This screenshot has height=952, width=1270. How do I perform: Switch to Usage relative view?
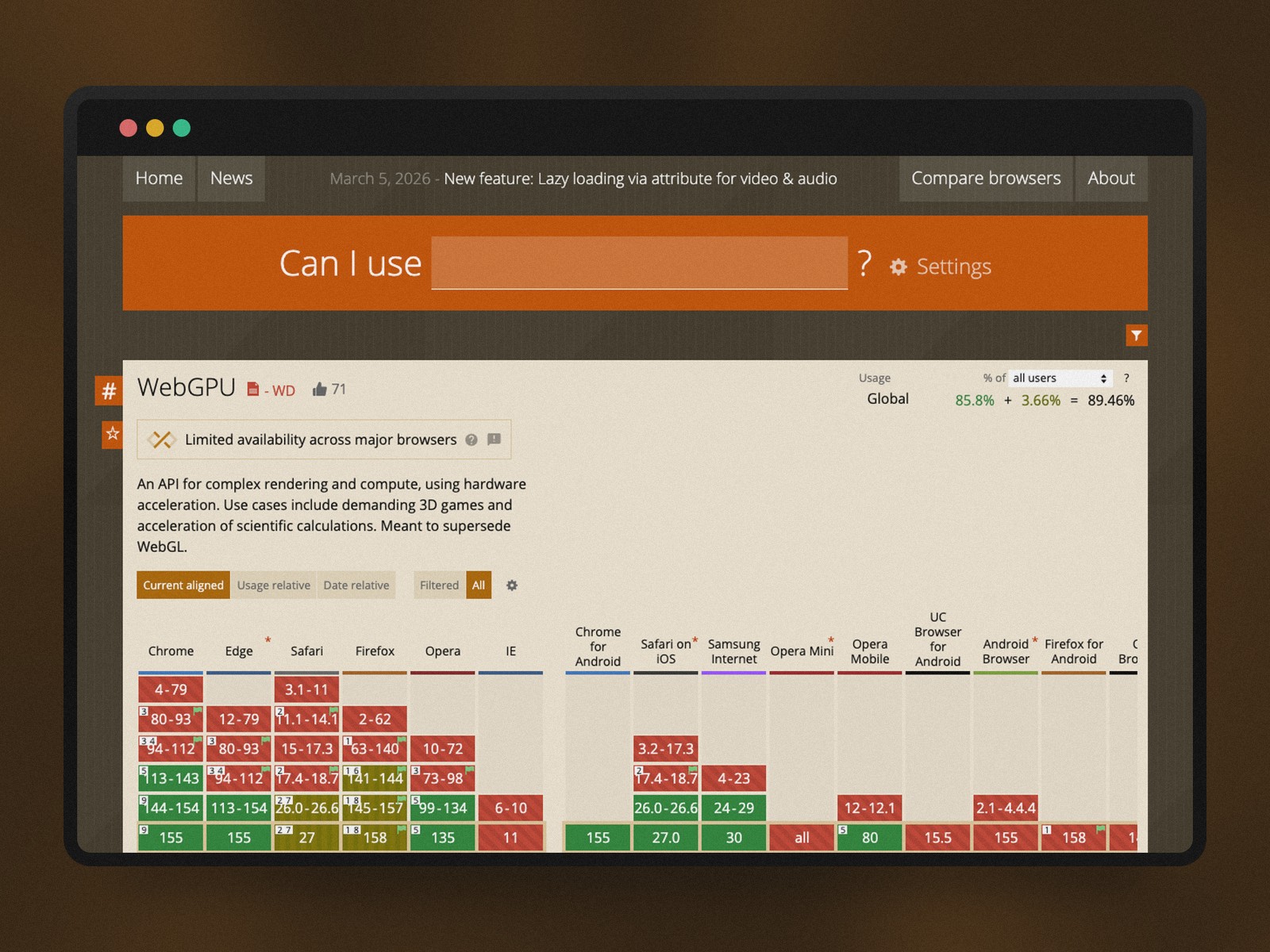[x=274, y=585]
